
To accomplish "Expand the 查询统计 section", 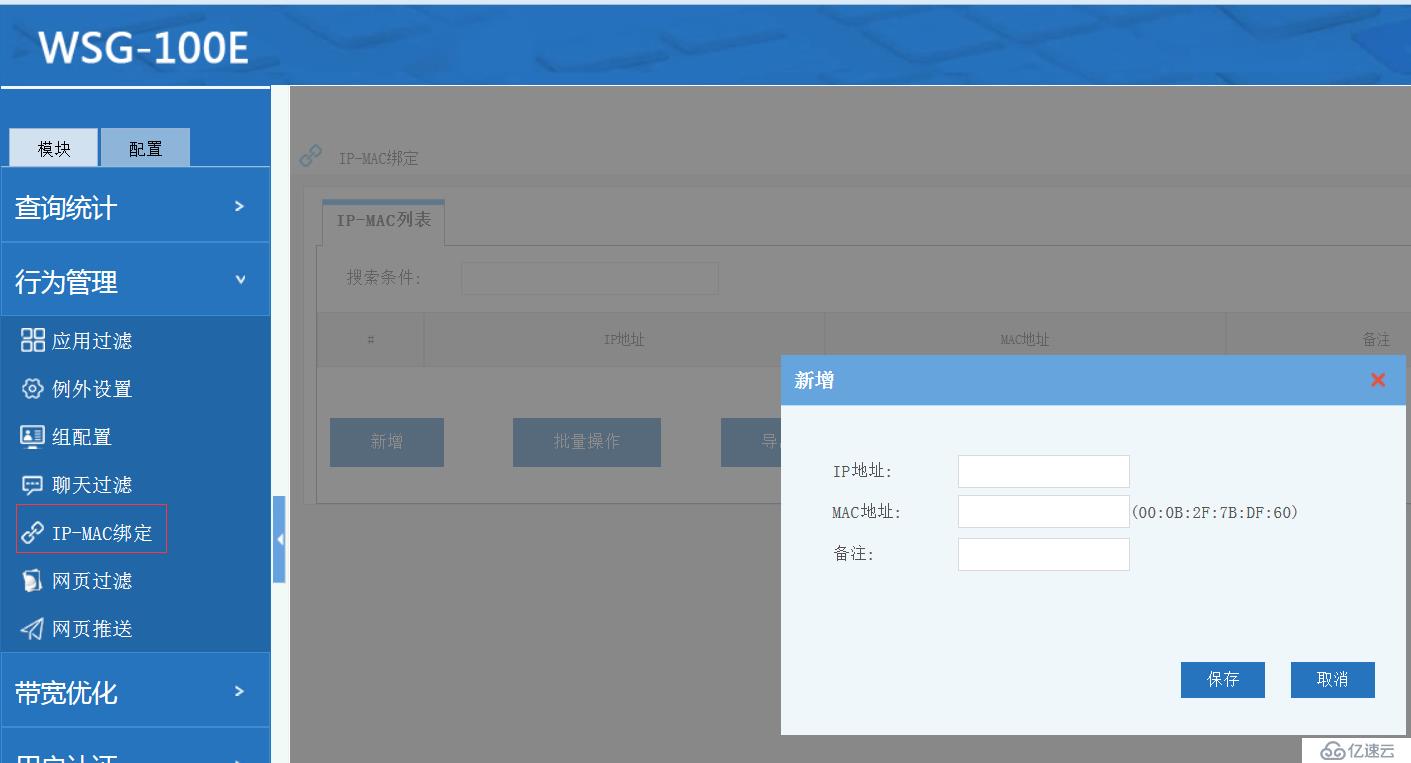I will 135,205.
